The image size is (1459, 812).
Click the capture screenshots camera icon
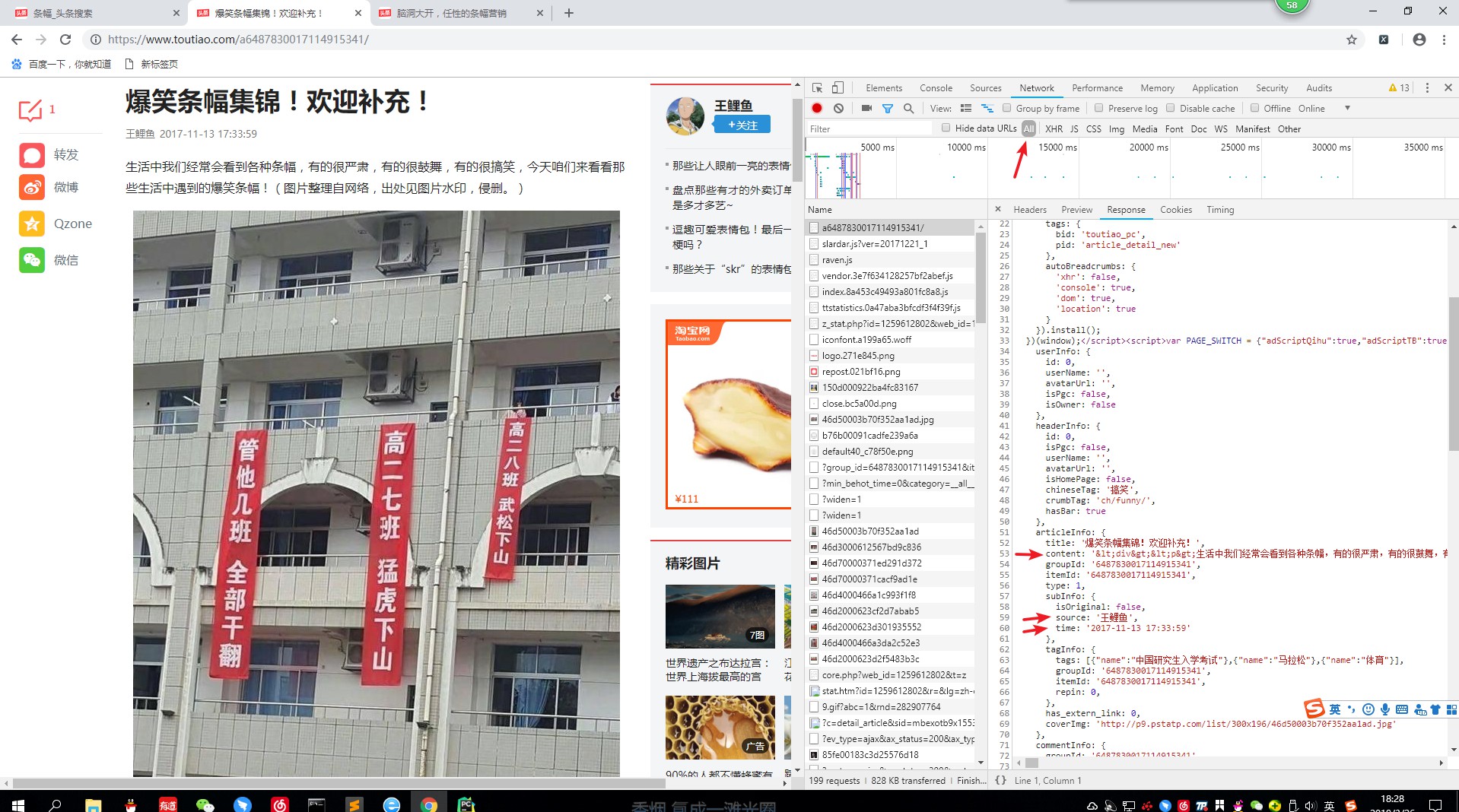point(866,109)
